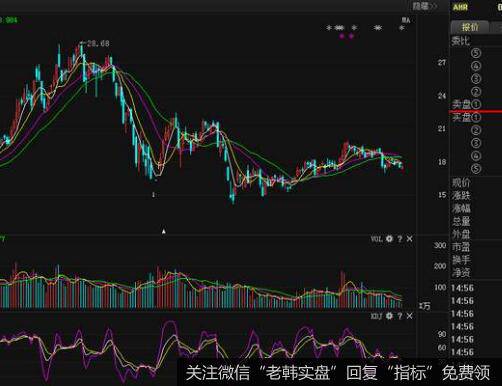Screen dimensions: 502x386
Task: Click KDJ axis value 90
Action: click(442, 335)
